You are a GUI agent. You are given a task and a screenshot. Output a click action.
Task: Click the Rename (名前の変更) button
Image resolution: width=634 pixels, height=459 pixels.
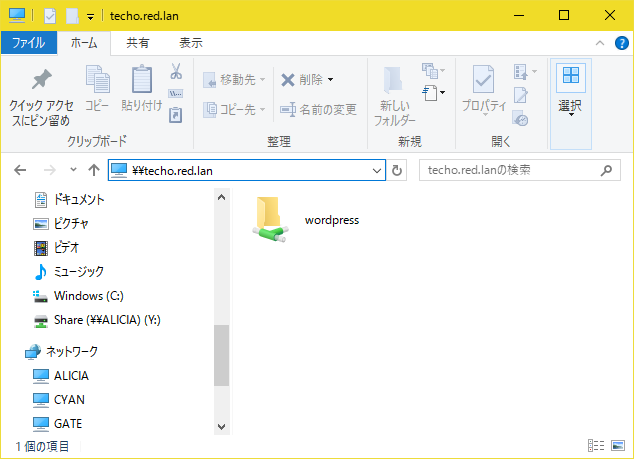(x=319, y=109)
